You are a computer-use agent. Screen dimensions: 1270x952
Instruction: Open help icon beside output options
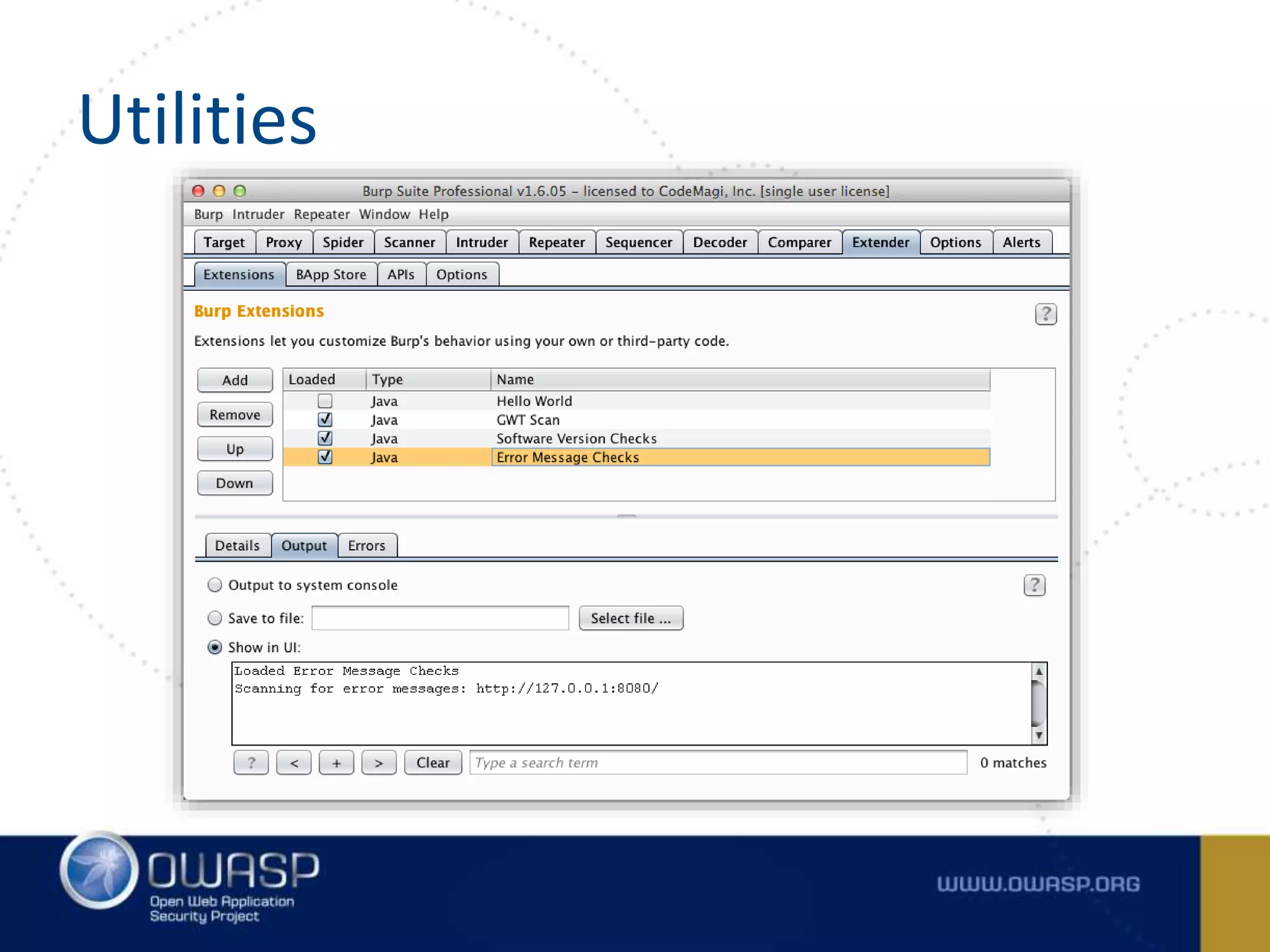(x=1034, y=585)
